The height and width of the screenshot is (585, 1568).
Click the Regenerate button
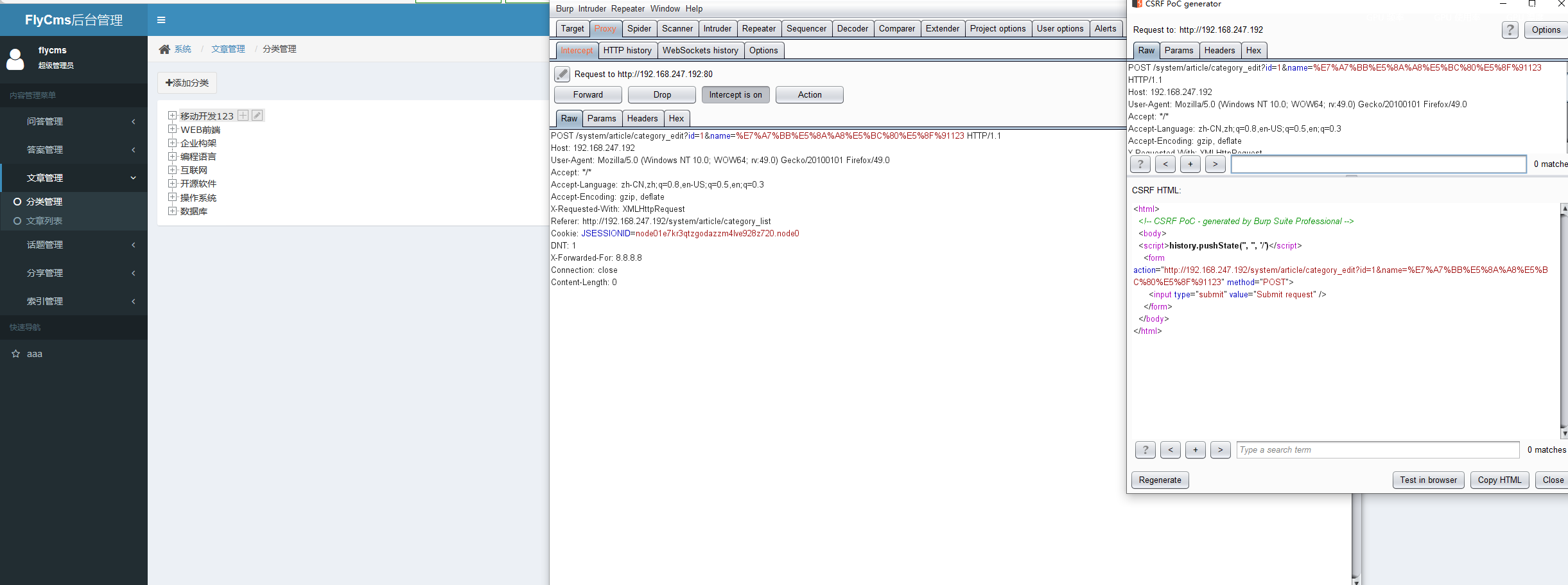[x=1160, y=480]
